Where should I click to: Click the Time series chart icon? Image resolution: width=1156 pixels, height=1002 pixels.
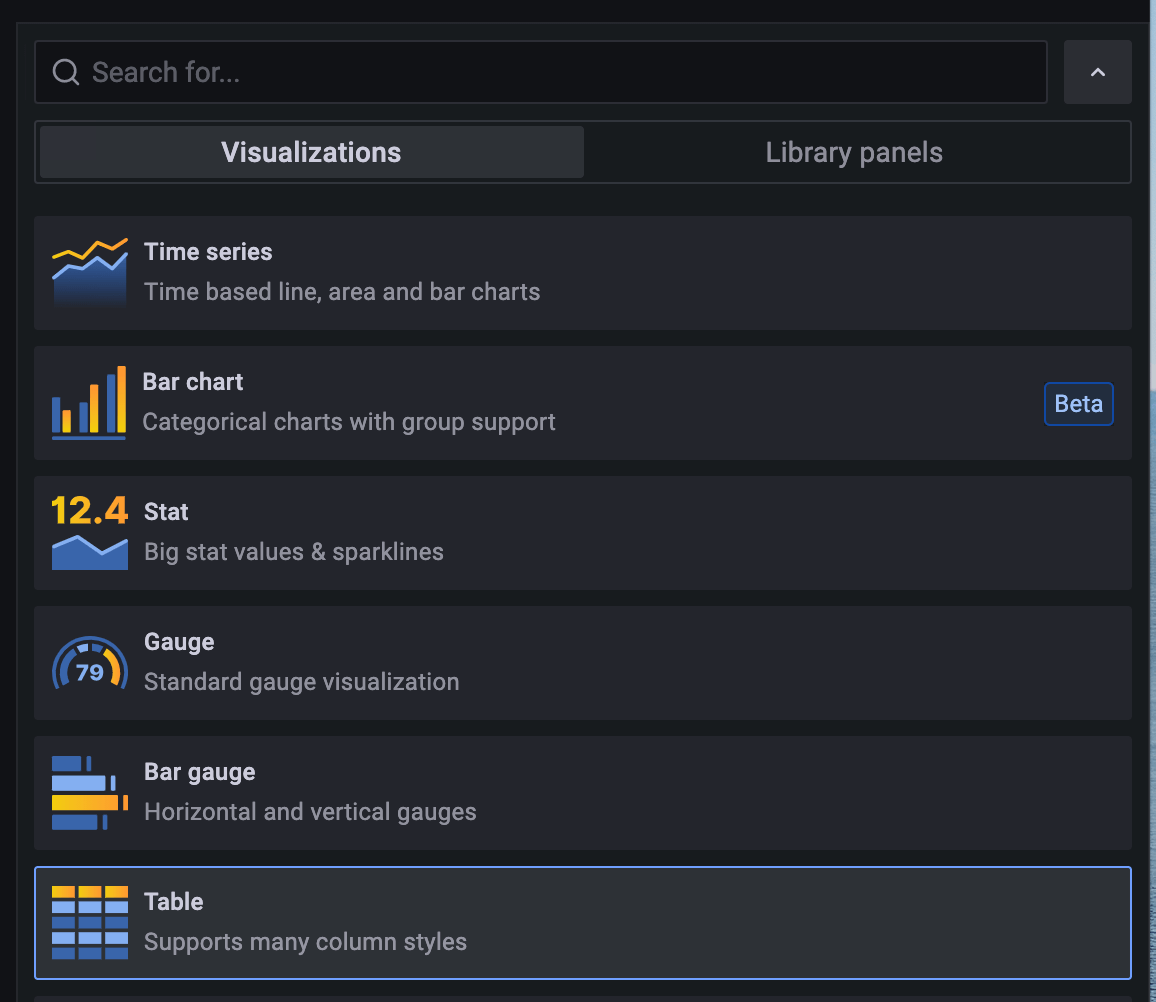[x=90, y=273]
